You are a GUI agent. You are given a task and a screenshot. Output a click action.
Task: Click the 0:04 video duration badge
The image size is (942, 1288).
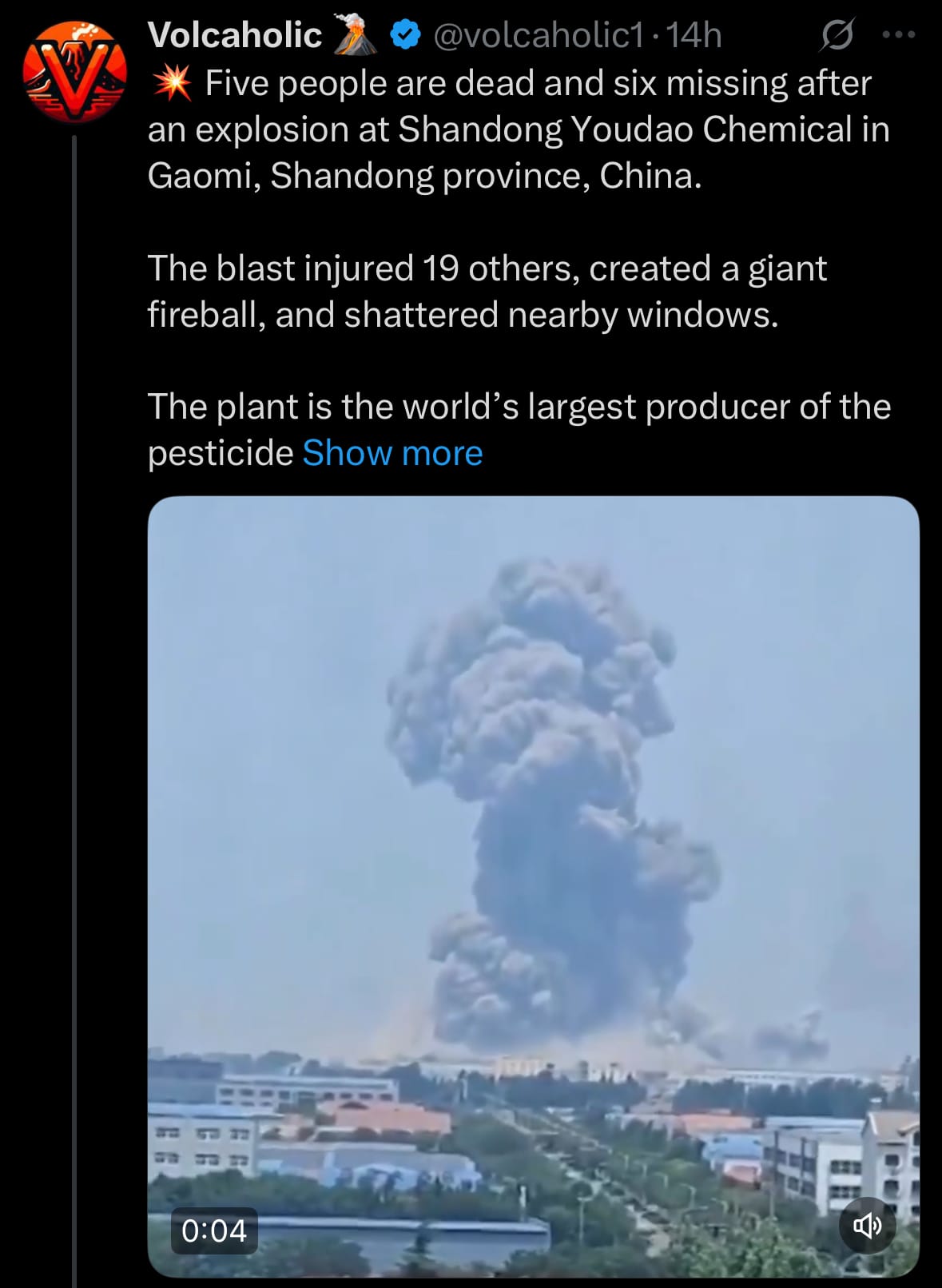(x=214, y=1230)
